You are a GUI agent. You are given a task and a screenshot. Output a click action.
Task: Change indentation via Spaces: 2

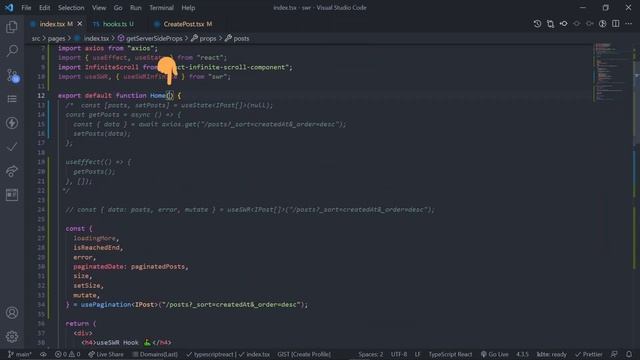tap(371, 354)
